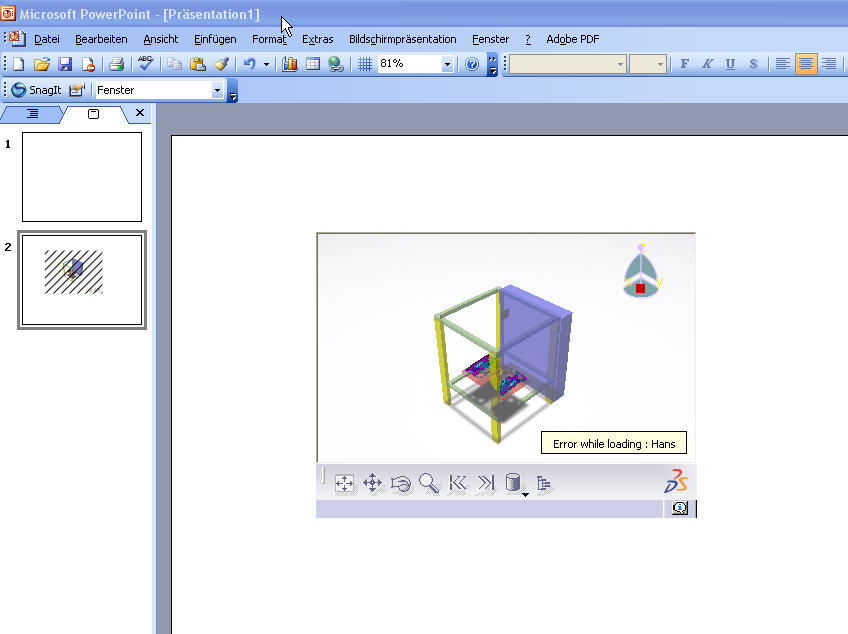Viewport: 848px width, 634px height.
Task: Click the New presentation icon
Action: [x=18, y=64]
